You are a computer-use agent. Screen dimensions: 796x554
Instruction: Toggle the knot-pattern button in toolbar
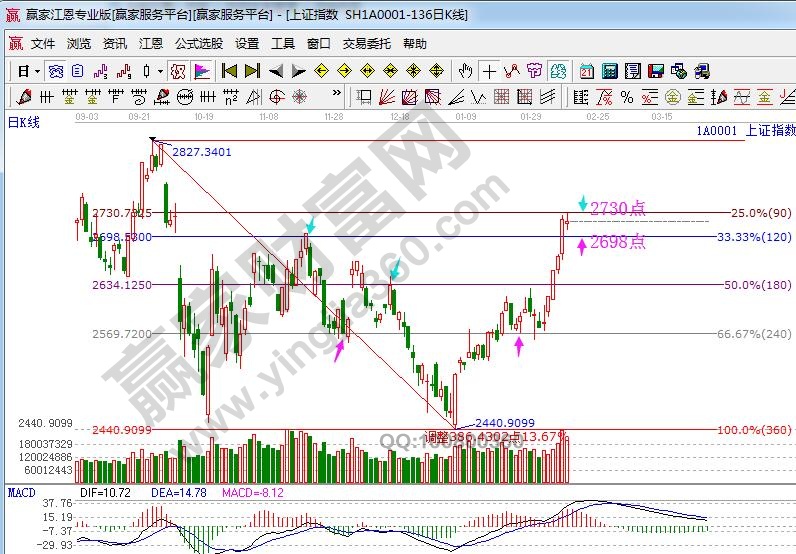56,71
